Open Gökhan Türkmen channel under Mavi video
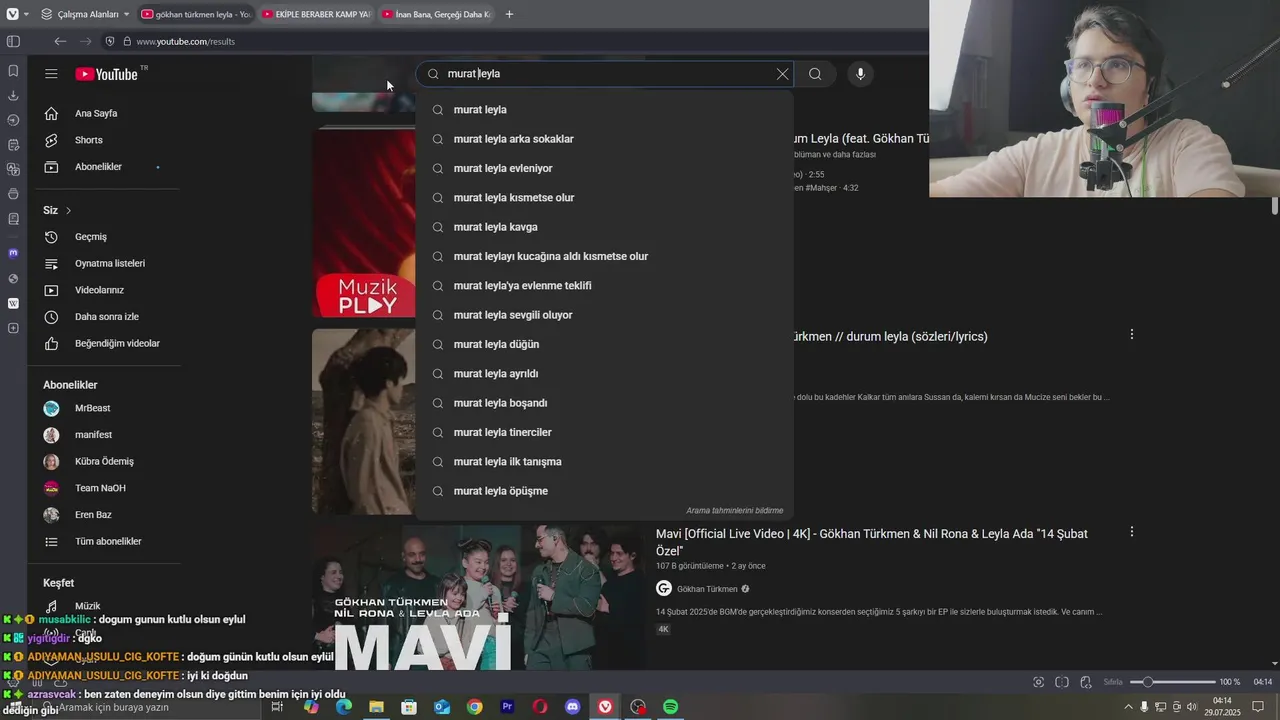 [707, 589]
